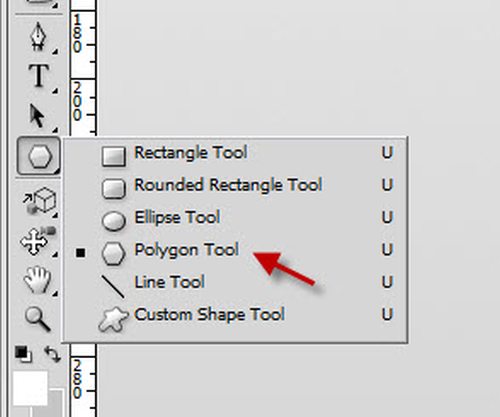Choose Line Tool from flyout
Screen dimensions: 500x417
pos(235,282)
